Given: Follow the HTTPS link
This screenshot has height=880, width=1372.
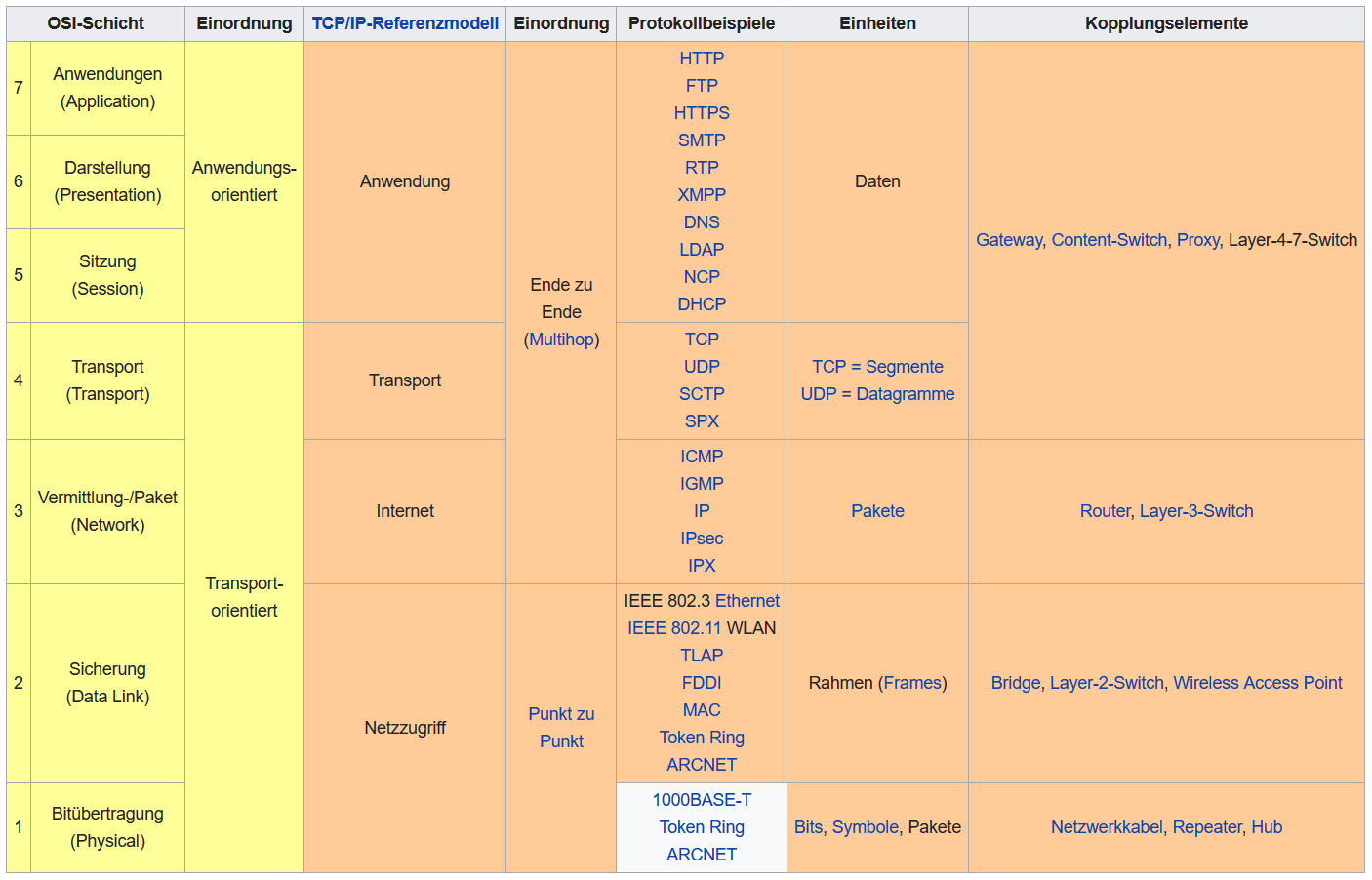Looking at the screenshot, I should pos(702,113).
